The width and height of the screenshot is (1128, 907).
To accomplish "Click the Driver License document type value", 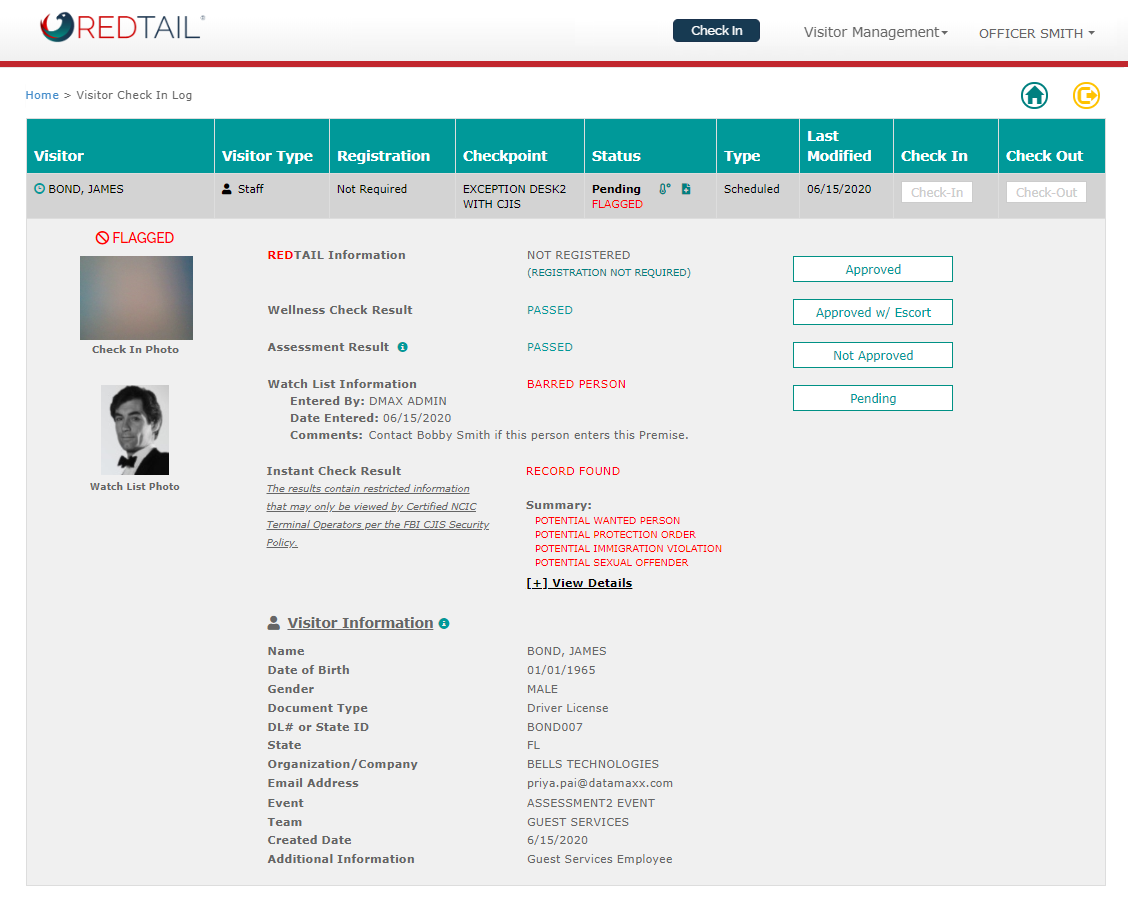I will pos(568,708).
